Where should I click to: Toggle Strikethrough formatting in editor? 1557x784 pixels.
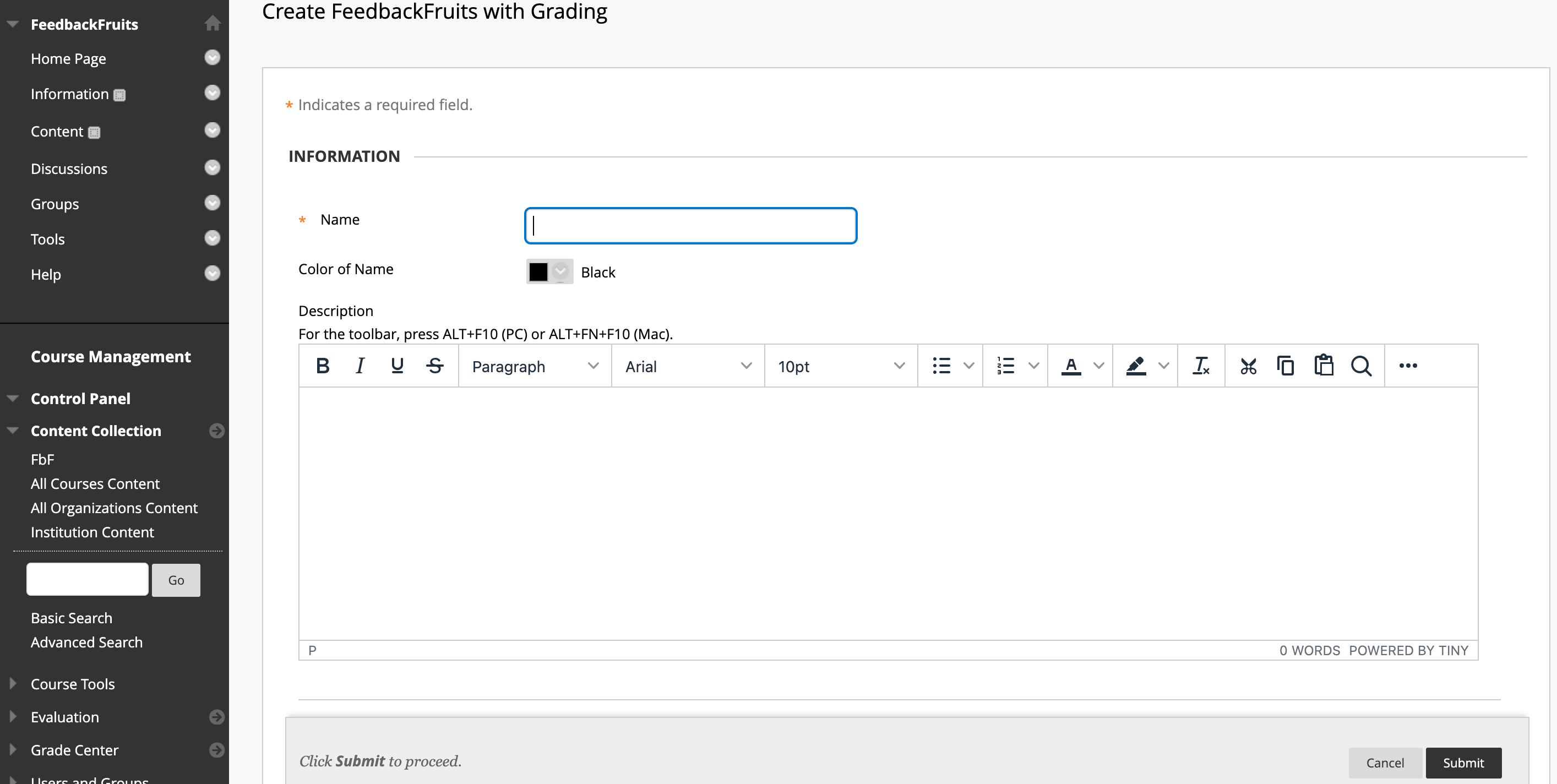coord(434,366)
